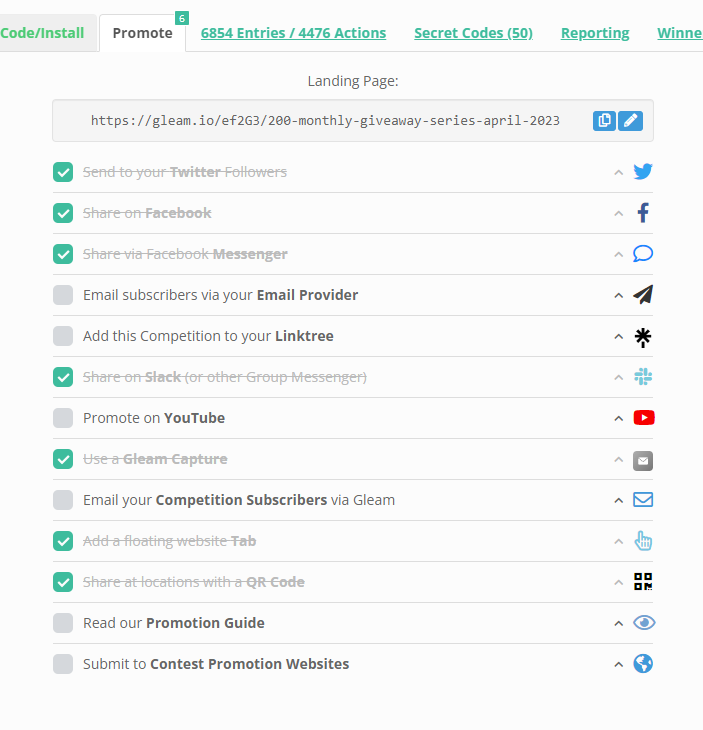This screenshot has width=703, height=730.
Task: Click the red YouTube play icon
Action: pos(644,418)
